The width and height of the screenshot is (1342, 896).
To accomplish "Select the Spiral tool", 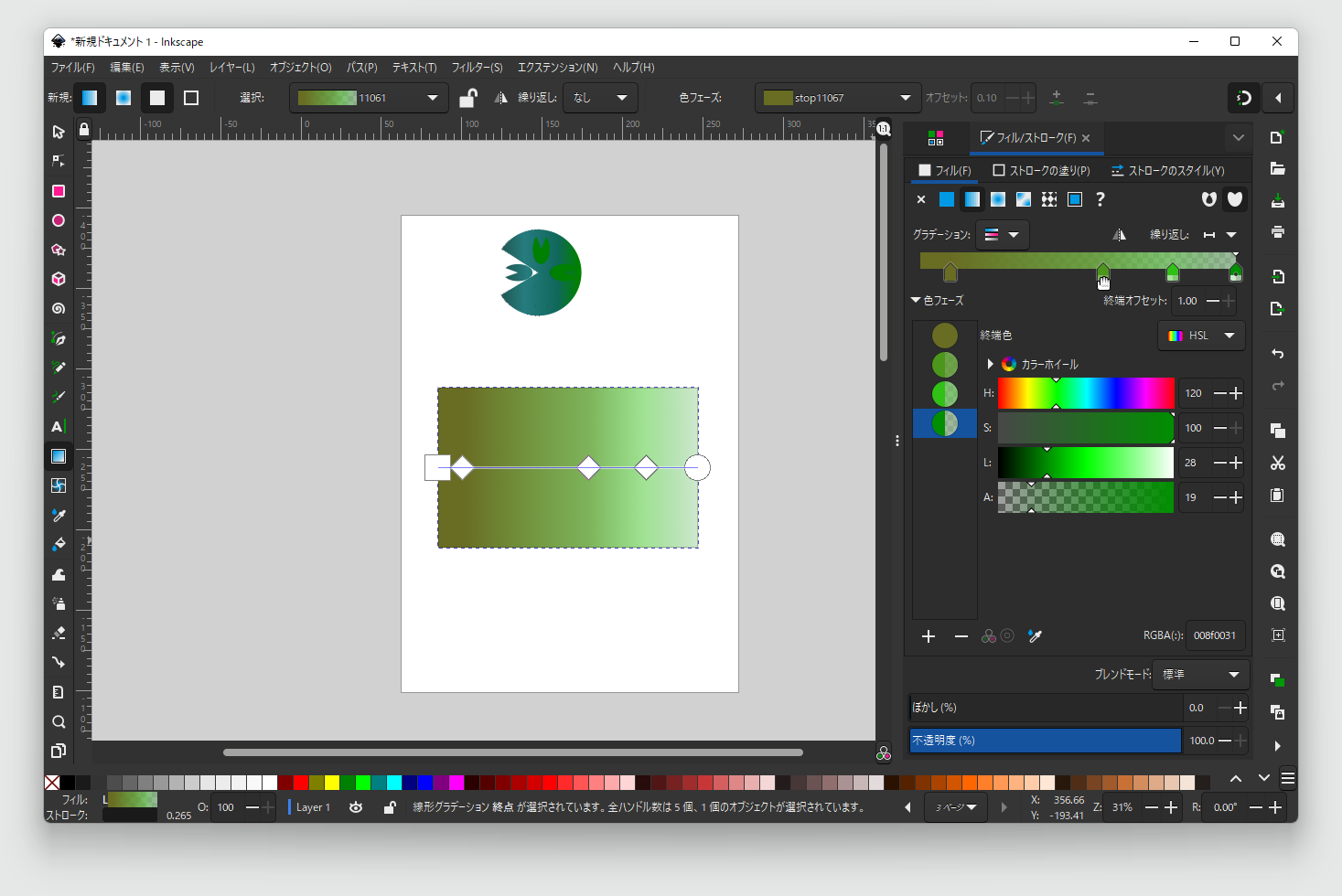I will [59, 309].
